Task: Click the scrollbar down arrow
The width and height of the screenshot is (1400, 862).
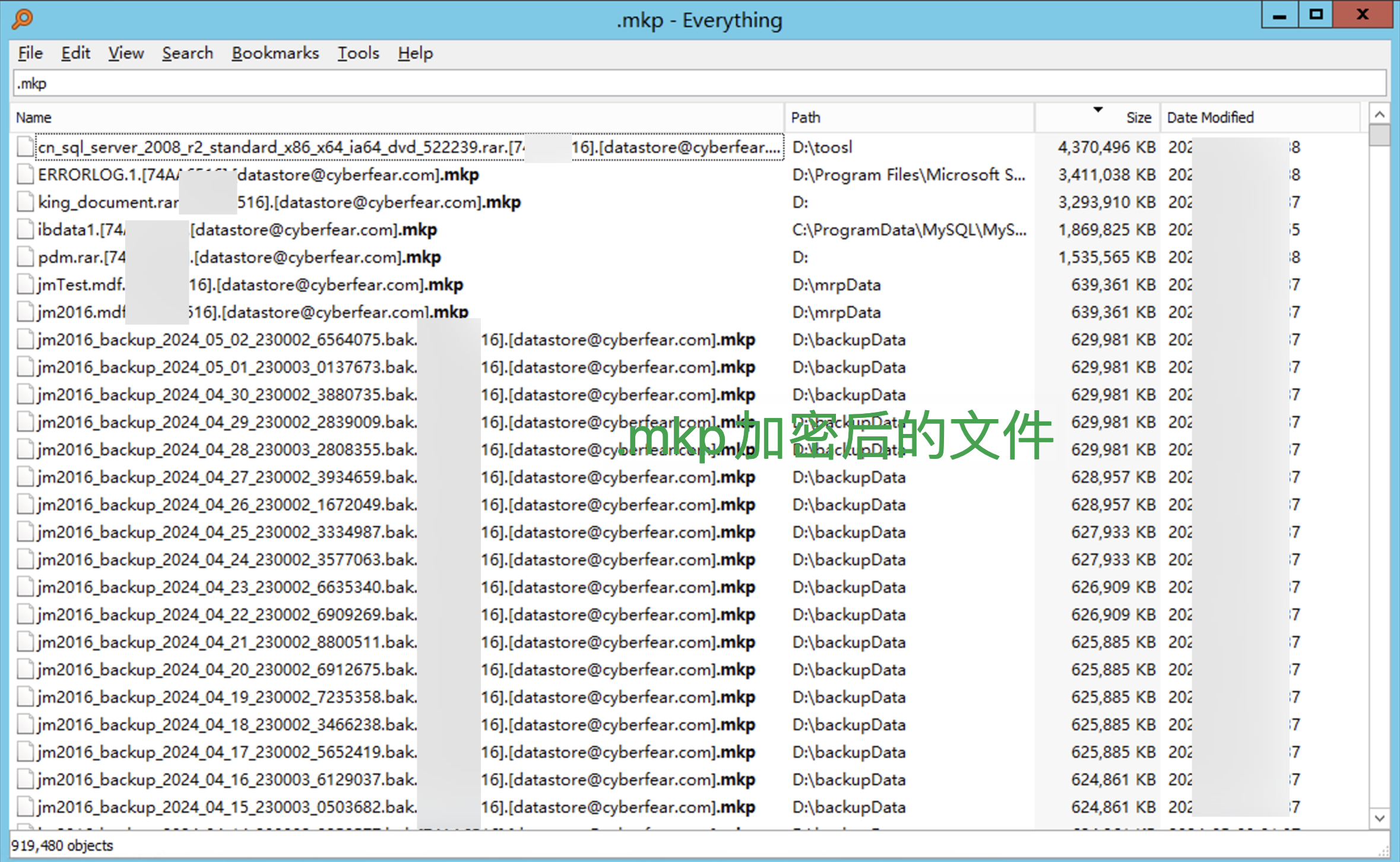Action: coord(1379,819)
